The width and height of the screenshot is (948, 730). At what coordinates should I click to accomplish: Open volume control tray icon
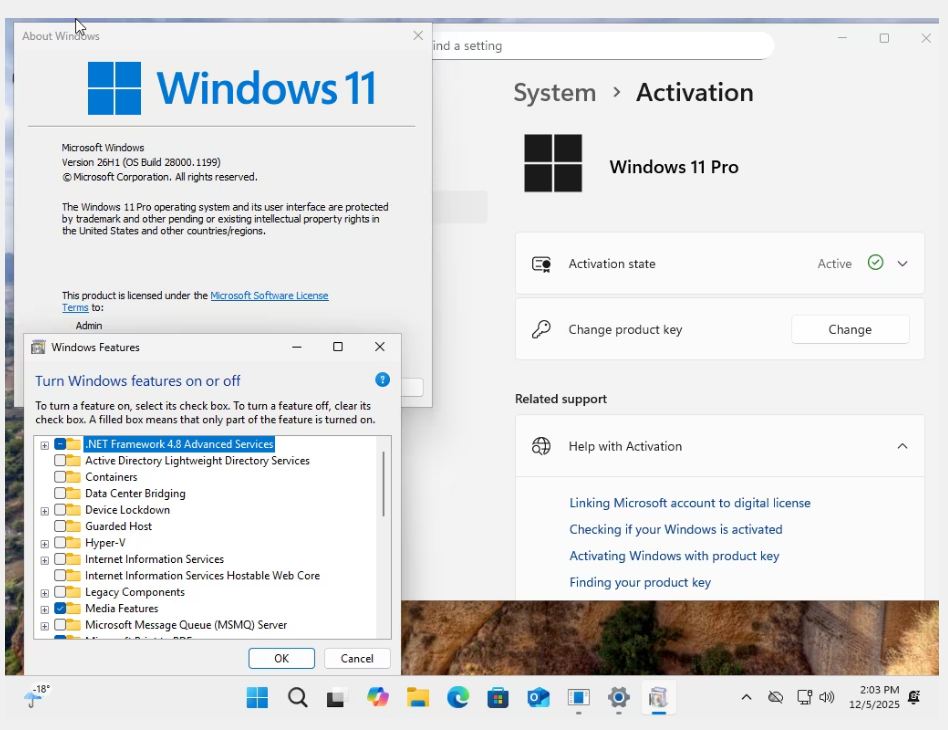point(826,697)
